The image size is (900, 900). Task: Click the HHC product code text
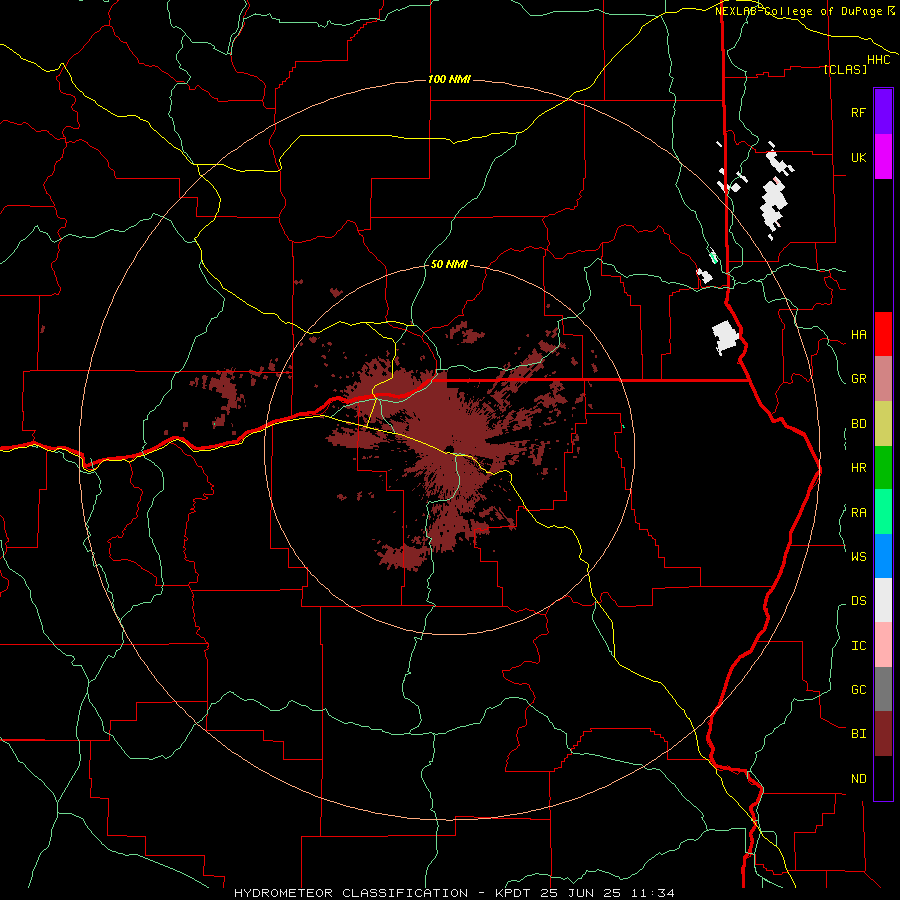[x=878, y=60]
